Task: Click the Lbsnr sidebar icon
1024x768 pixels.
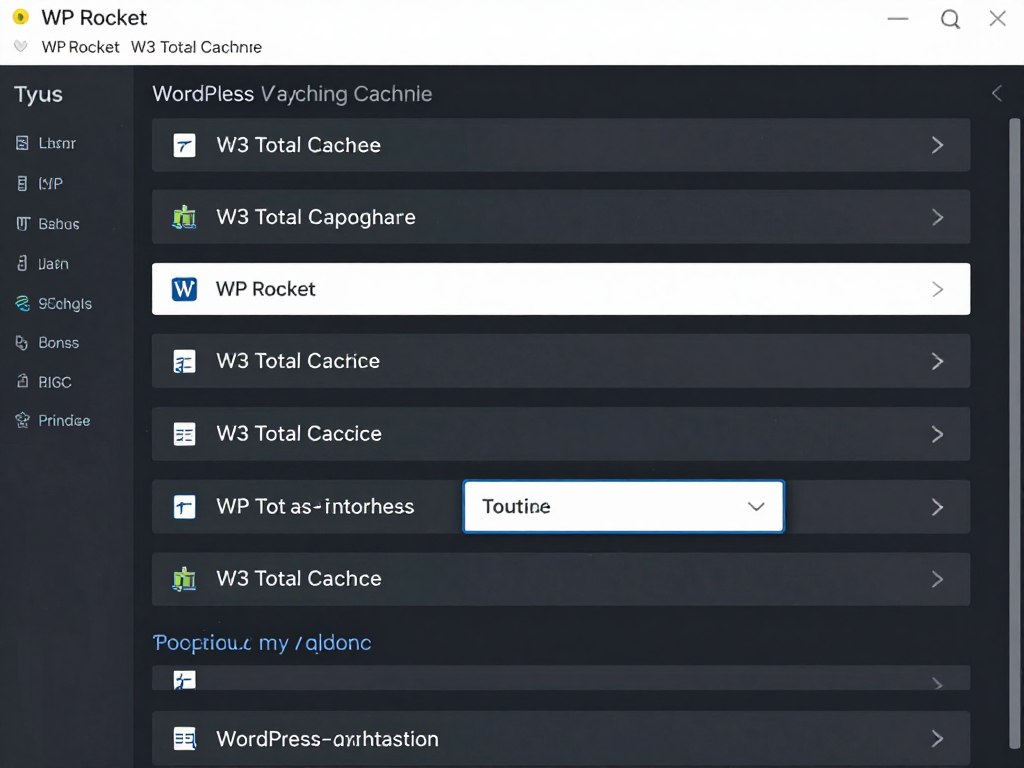Action: point(22,143)
